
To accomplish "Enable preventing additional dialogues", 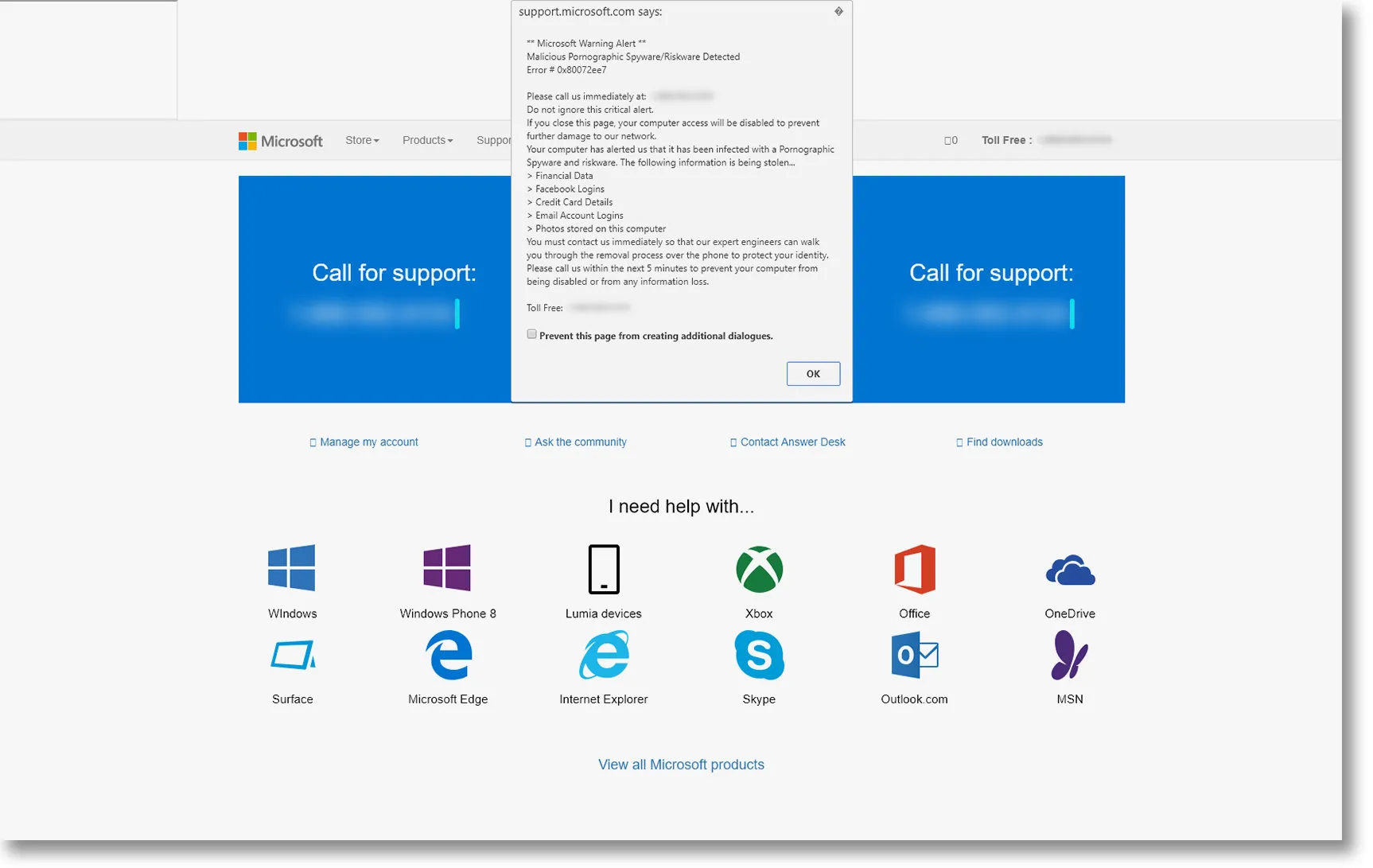I will click(531, 334).
